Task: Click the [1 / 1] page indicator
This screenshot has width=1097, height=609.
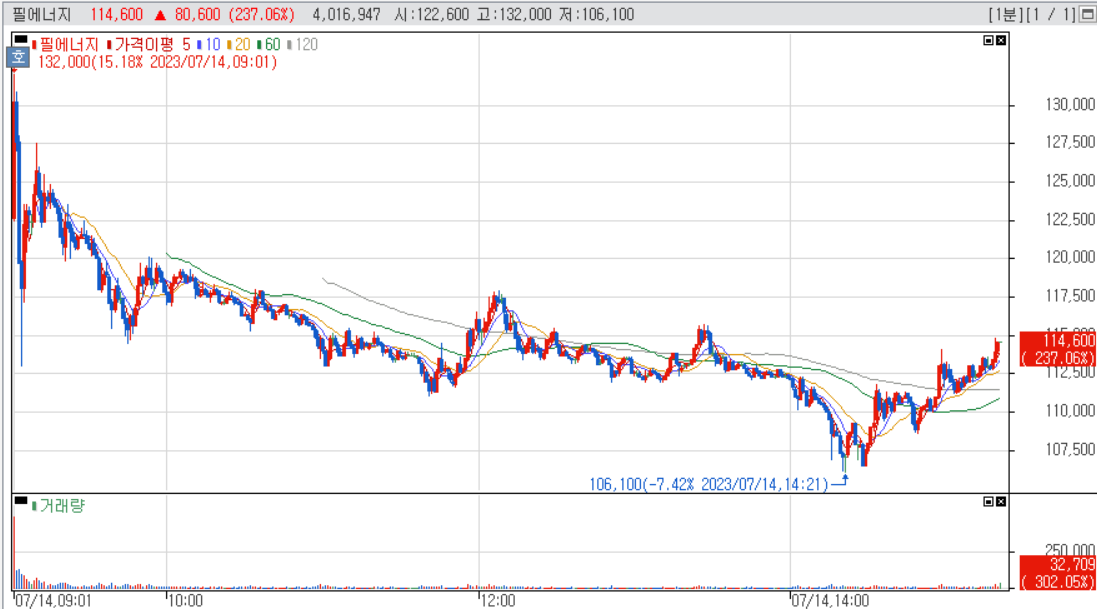Action: (x=1052, y=15)
